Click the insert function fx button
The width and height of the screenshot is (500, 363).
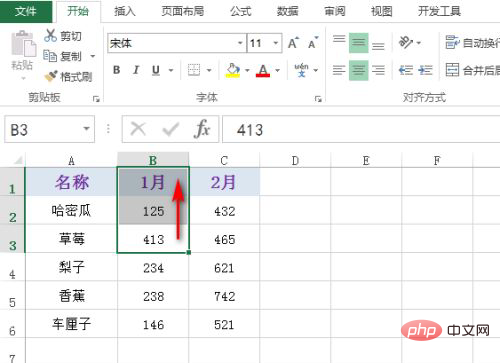click(202, 129)
